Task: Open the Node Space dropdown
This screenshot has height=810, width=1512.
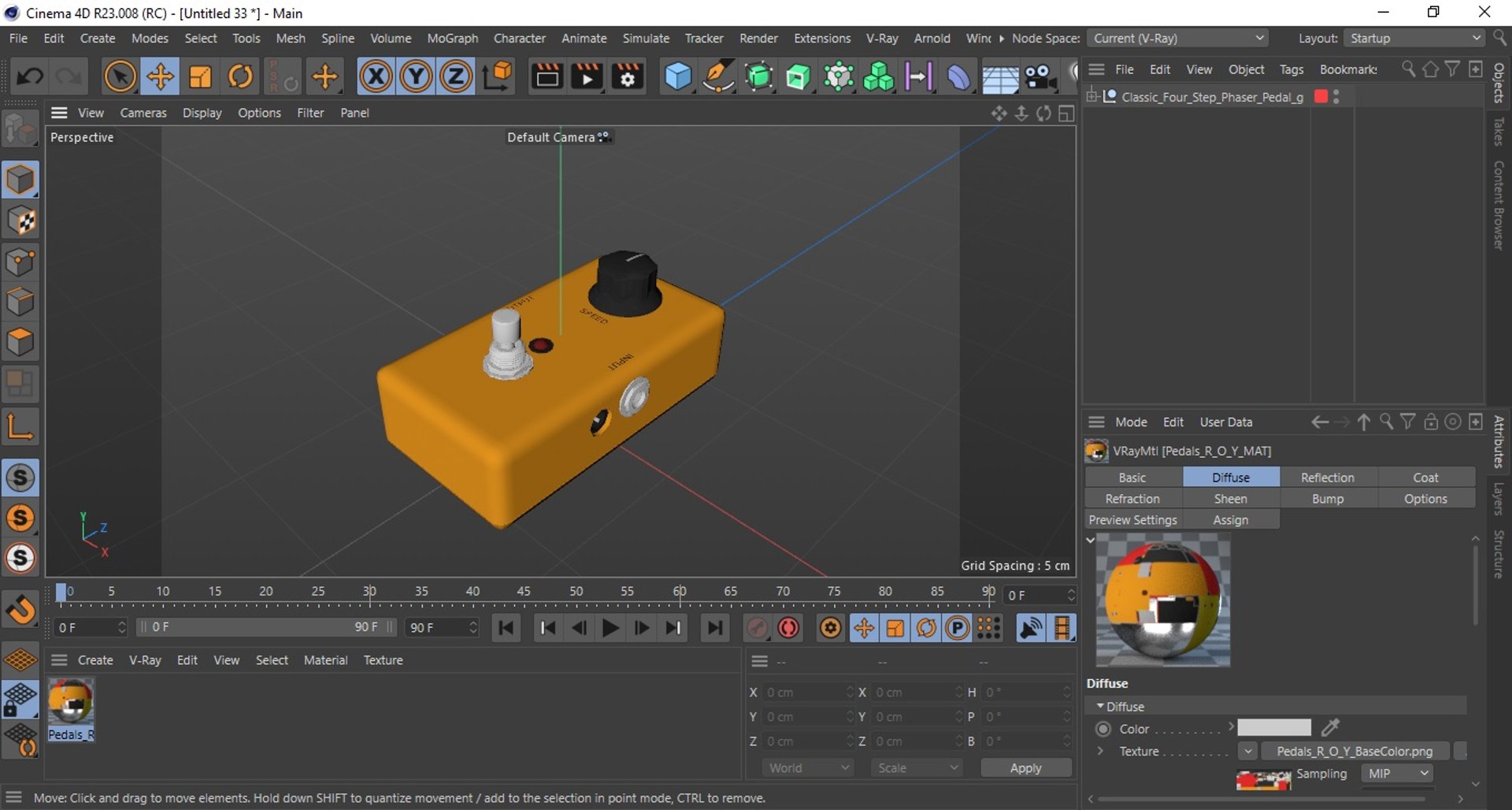Action: (x=1178, y=38)
